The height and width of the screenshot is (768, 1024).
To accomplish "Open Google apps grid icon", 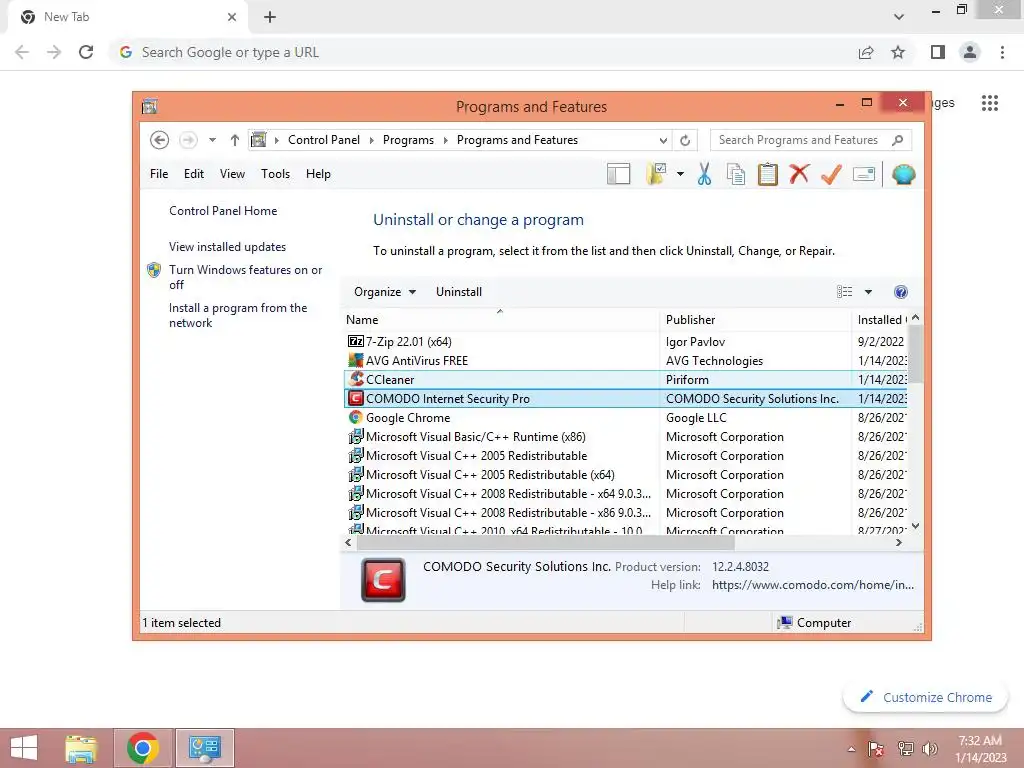I will point(990,103).
